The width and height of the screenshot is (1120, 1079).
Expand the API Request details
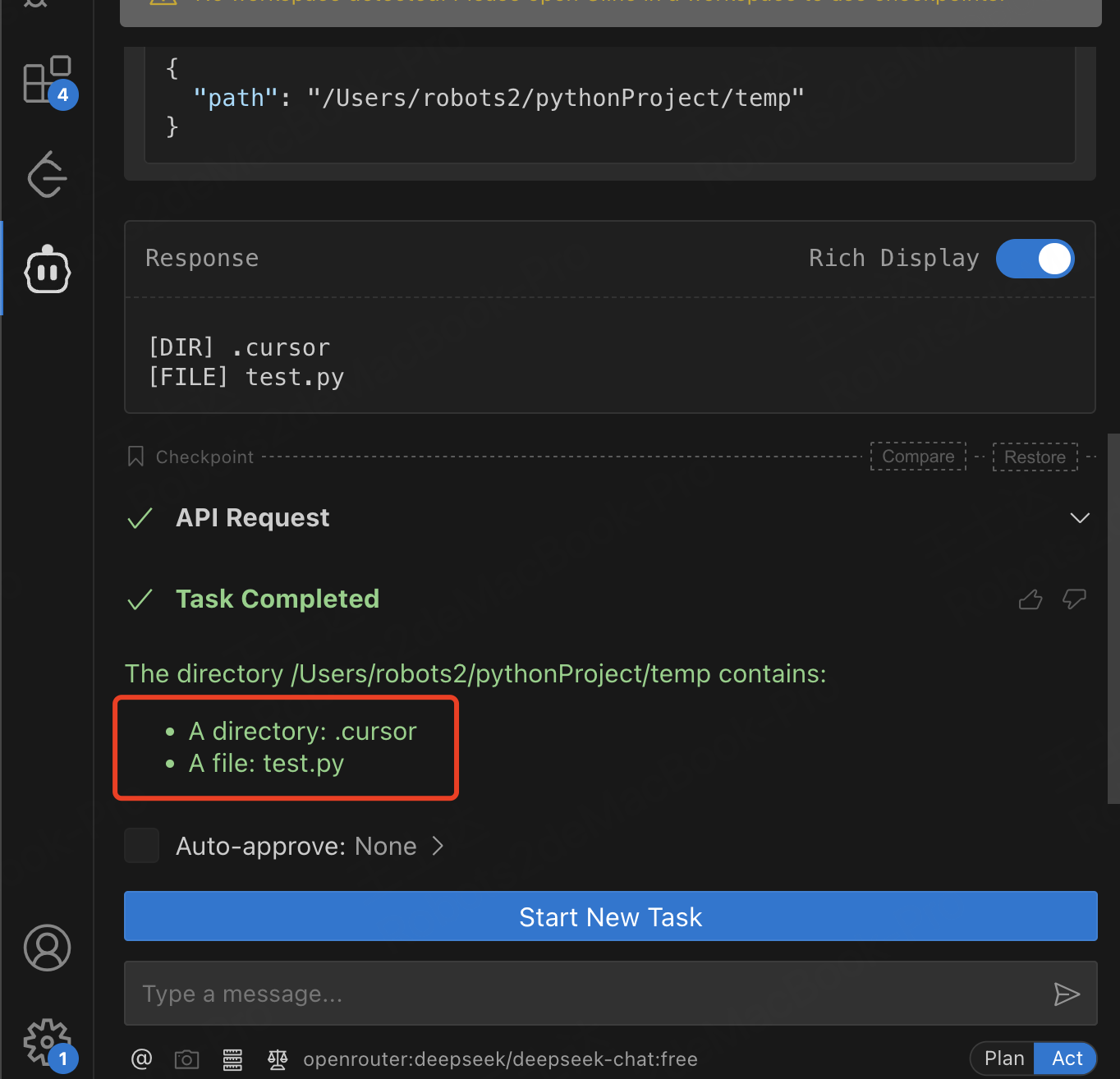tap(1080, 518)
